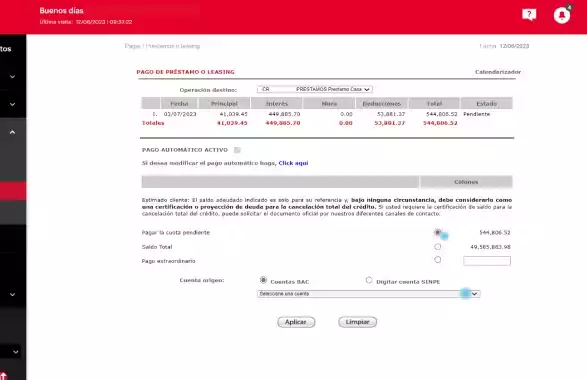The image size is (587, 380).
Task: Click the 'Pendiente' status cell
Action: pos(477,114)
